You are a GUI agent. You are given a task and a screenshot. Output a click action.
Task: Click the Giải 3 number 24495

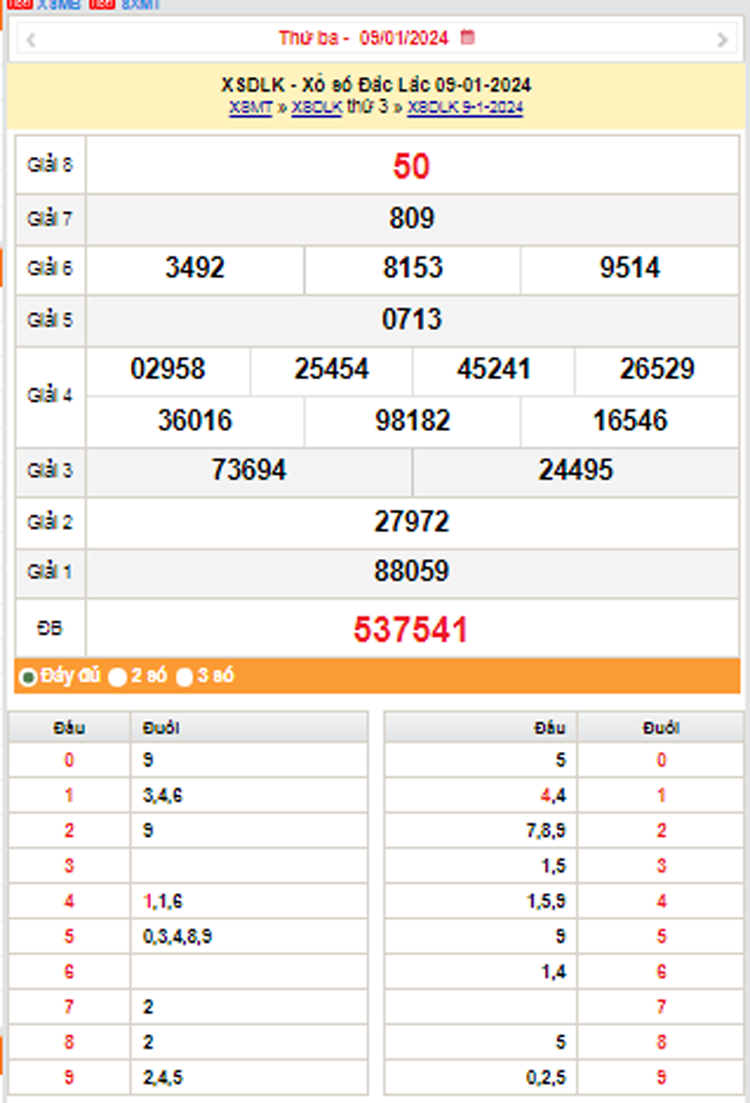point(576,470)
